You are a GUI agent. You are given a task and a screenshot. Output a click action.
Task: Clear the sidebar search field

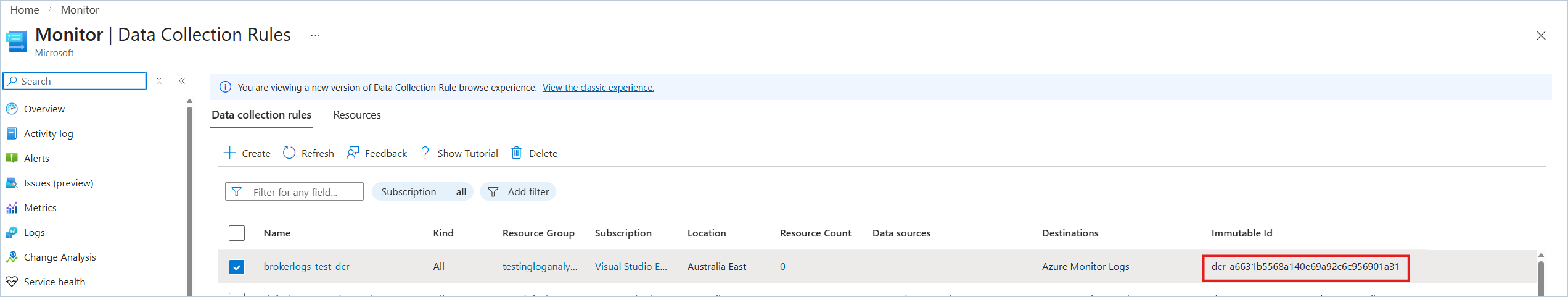(159, 81)
